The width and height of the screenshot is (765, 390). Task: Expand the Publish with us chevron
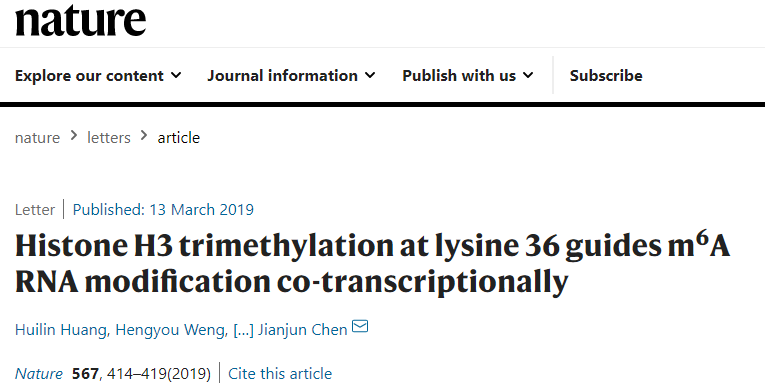coord(528,75)
